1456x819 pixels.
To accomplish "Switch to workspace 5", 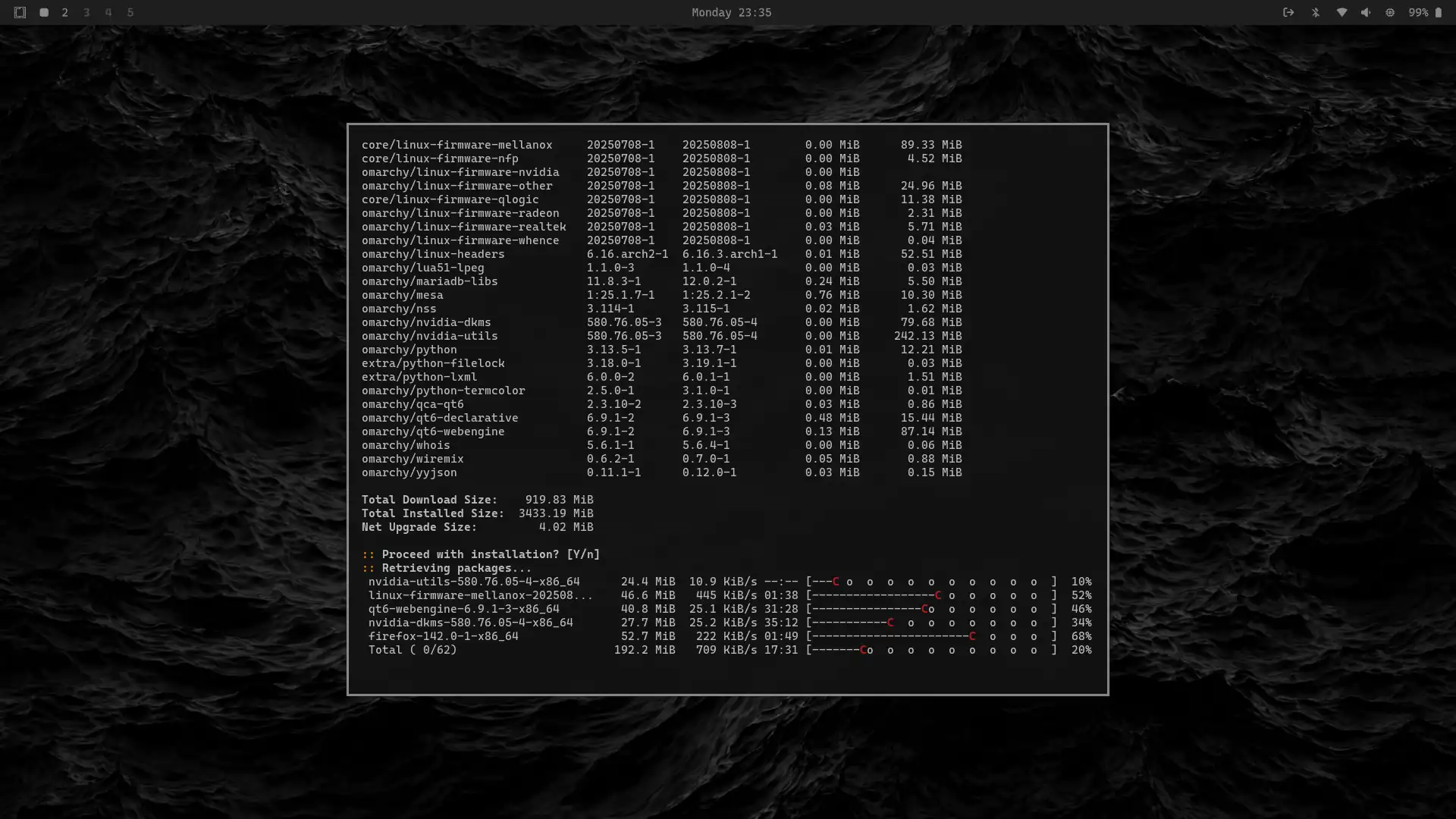I will tap(130, 12).
